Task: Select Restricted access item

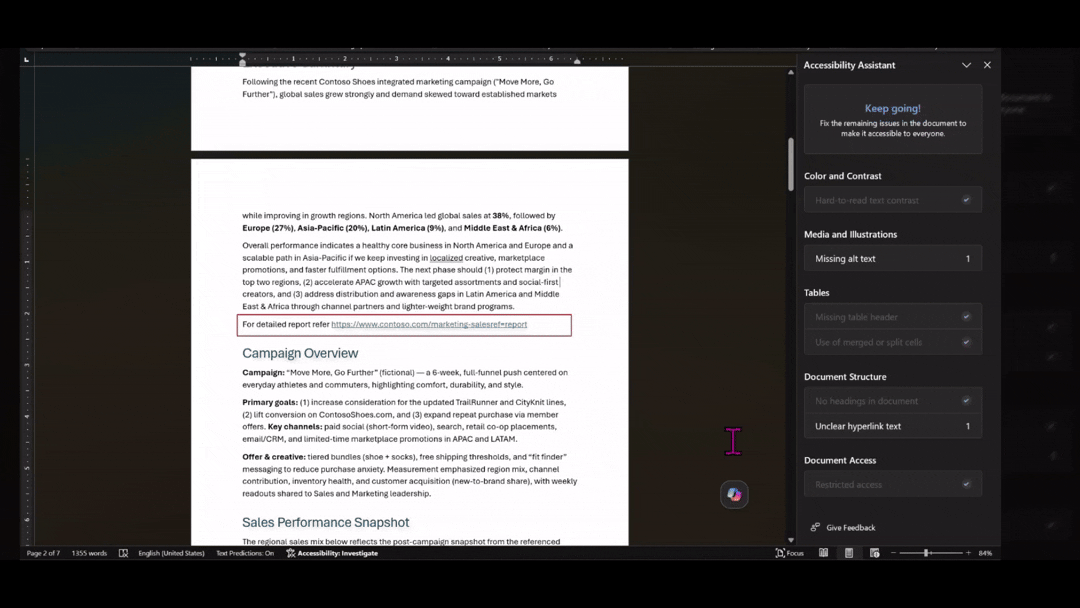Action: pos(893,485)
